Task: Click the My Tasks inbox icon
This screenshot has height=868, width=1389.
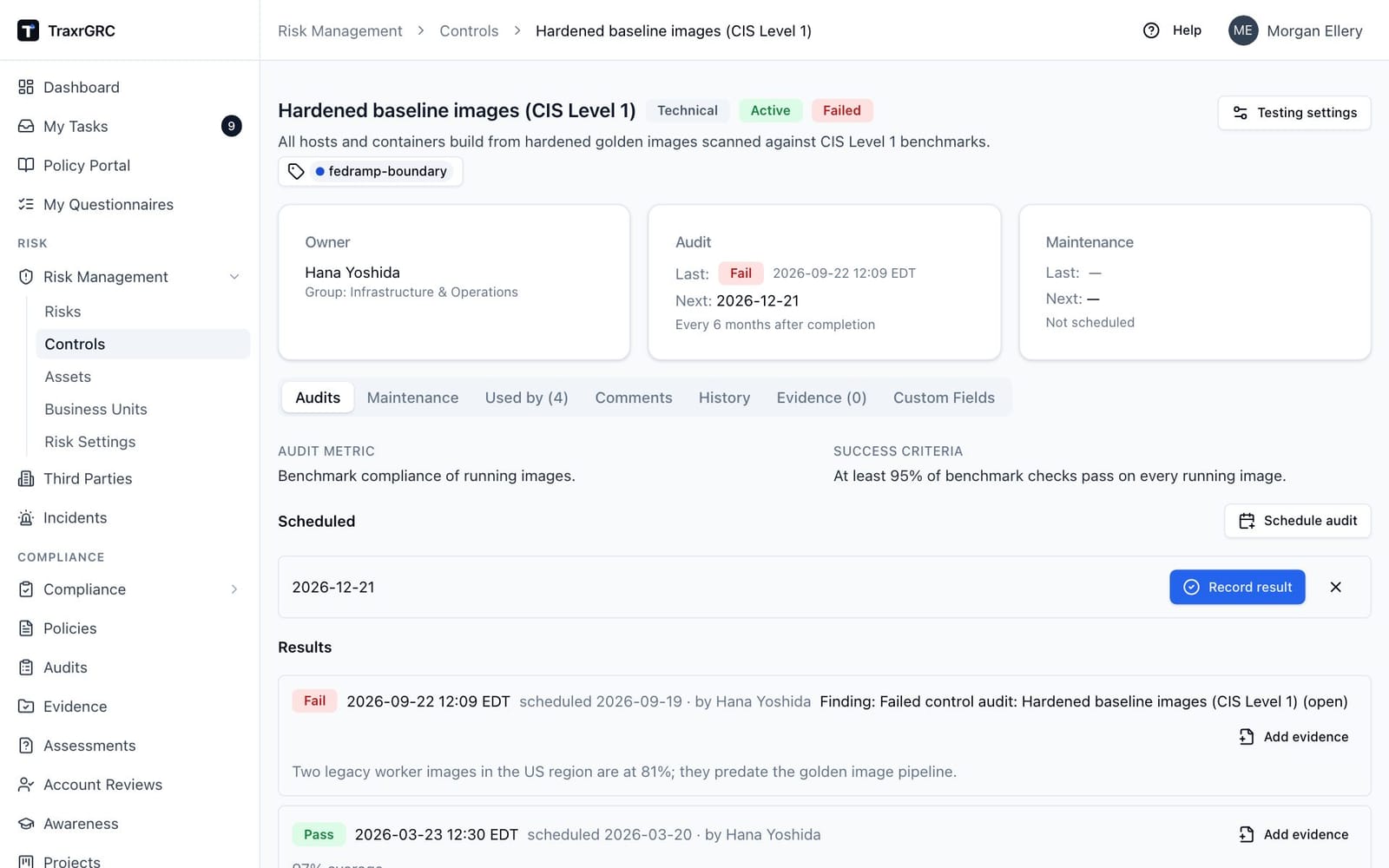Action: (26, 126)
